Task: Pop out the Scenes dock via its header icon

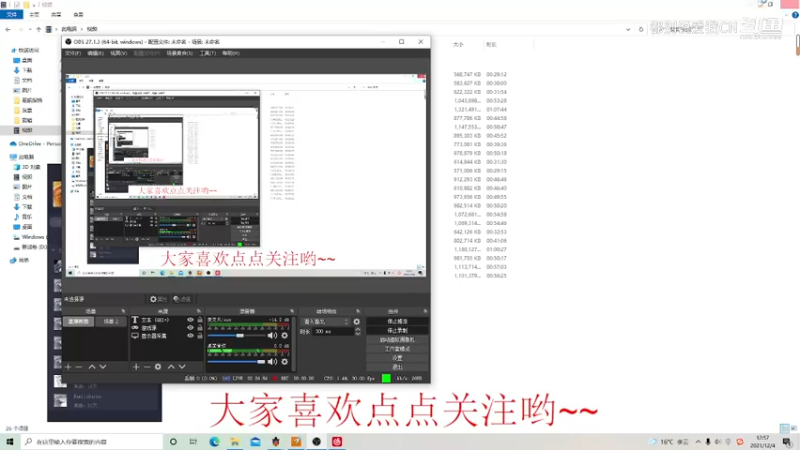Action: click(x=123, y=311)
